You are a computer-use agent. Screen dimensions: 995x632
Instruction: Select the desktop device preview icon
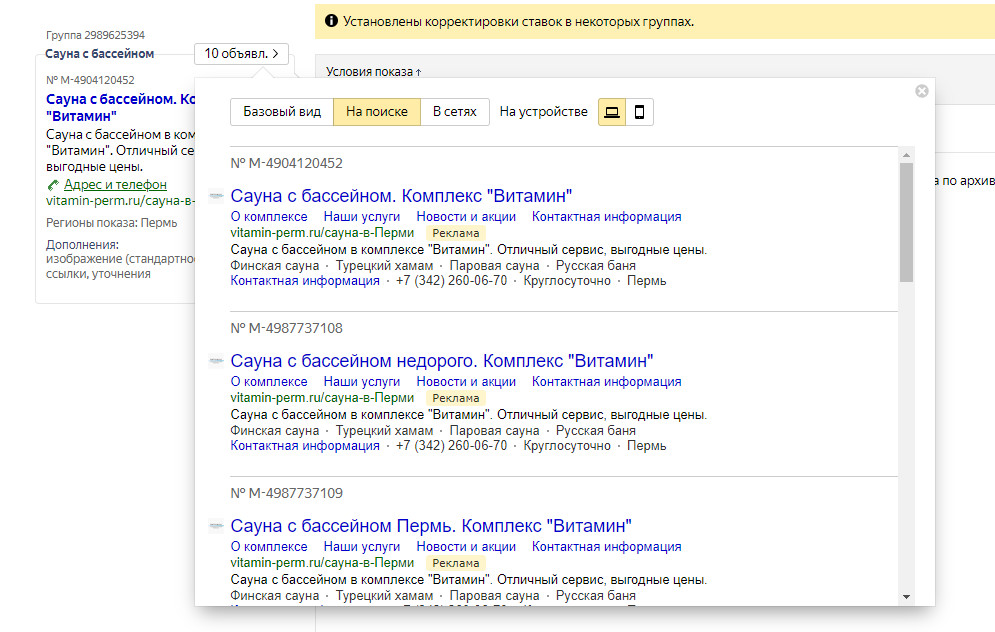point(612,112)
